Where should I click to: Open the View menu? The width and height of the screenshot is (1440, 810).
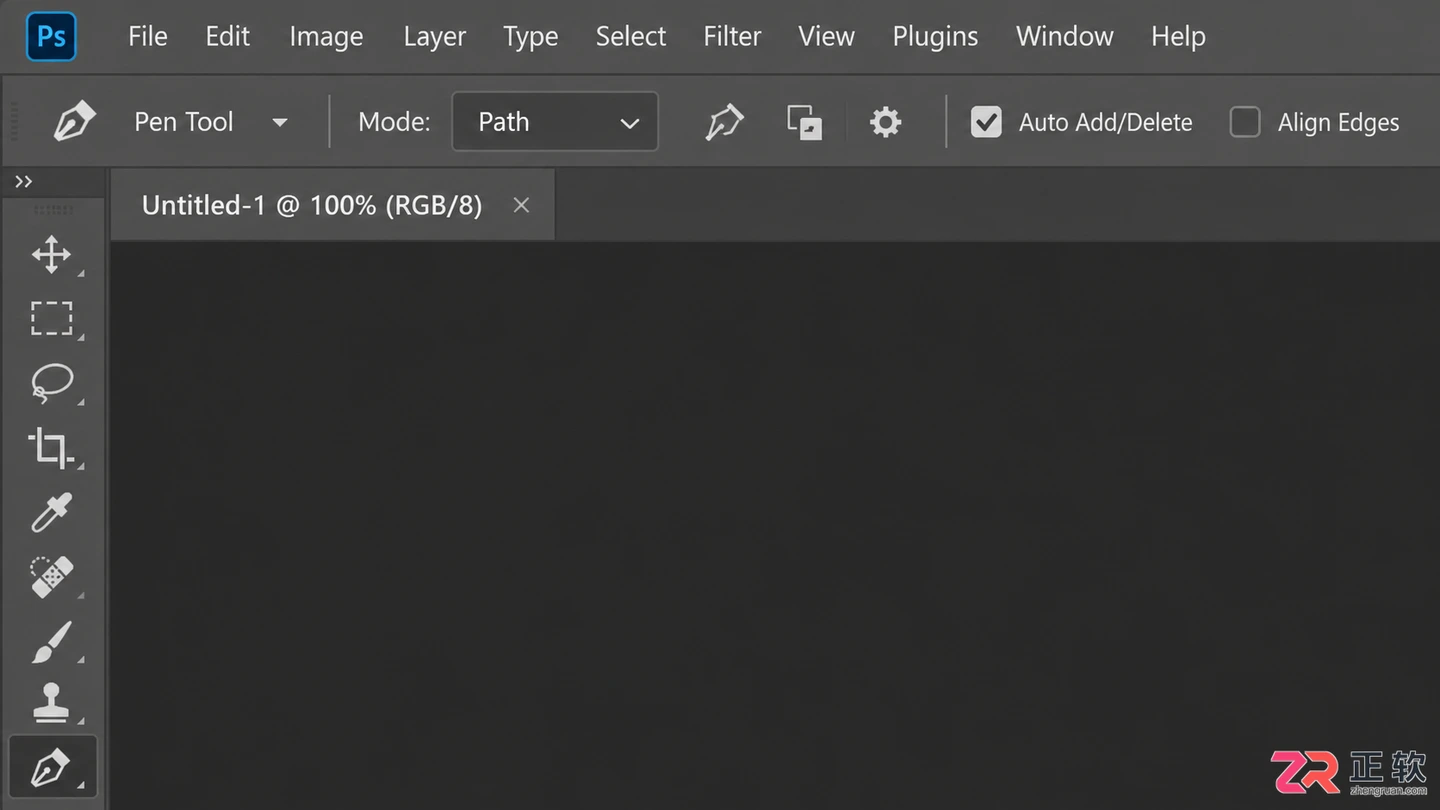point(826,37)
